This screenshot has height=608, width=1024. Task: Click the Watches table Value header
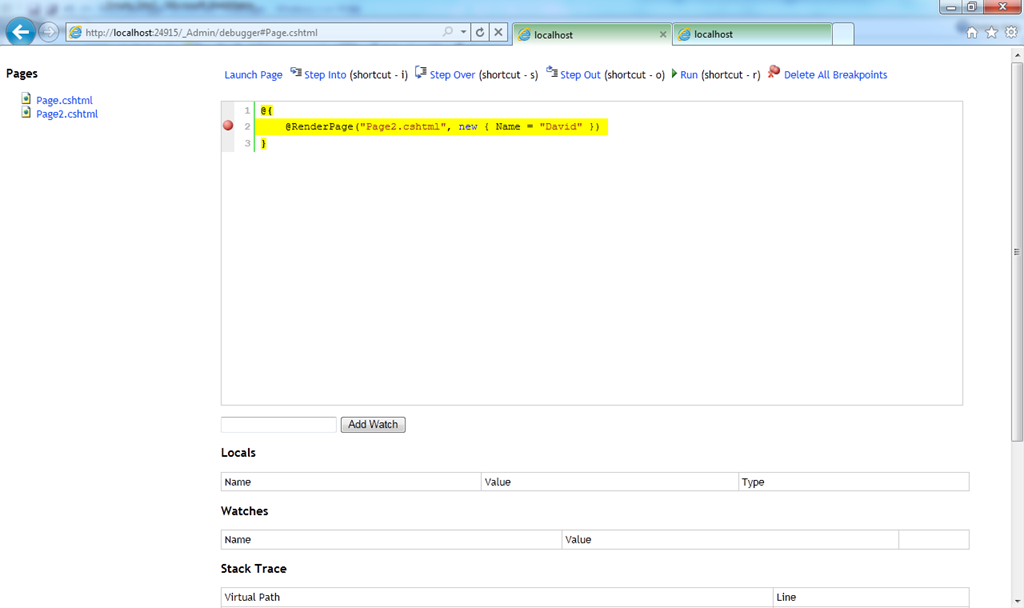point(730,539)
